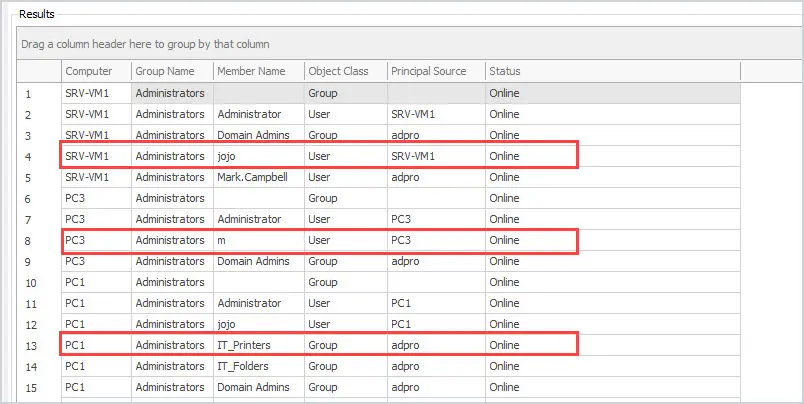Click the member named m on PC3

[259, 240]
